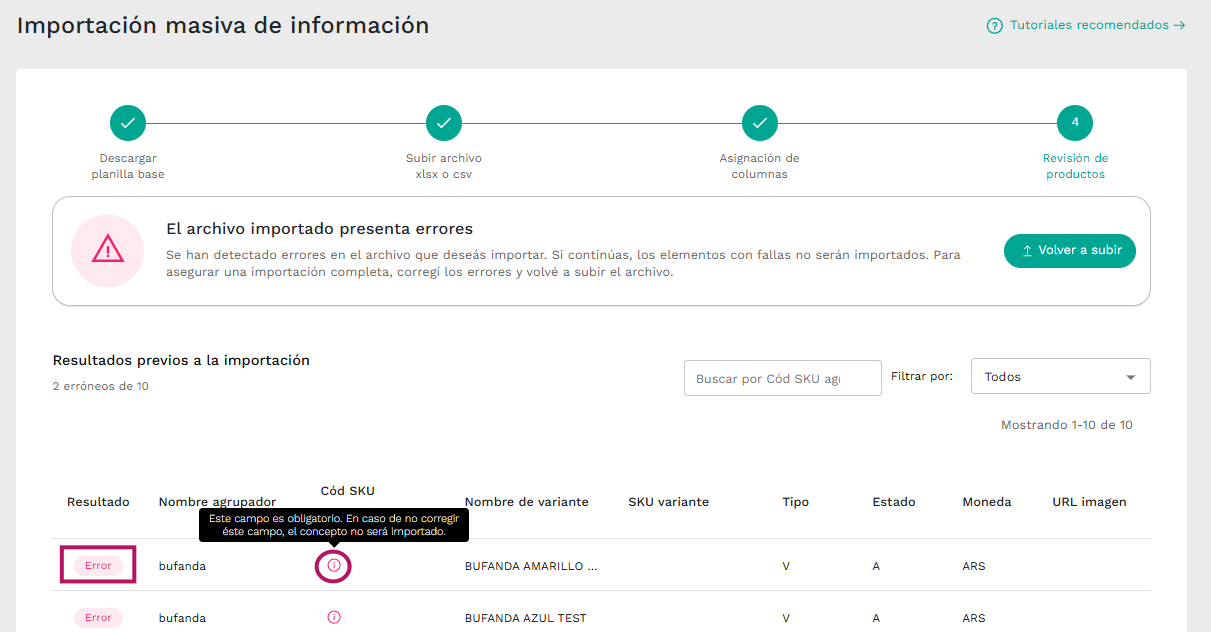Click the Asignación de columnas step label

click(760, 166)
